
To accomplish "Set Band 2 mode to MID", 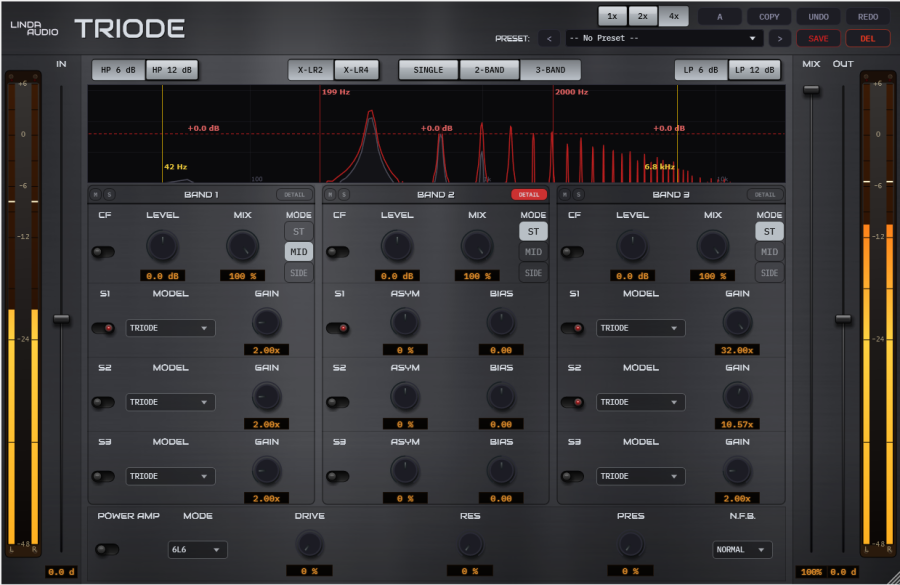I will coord(533,252).
